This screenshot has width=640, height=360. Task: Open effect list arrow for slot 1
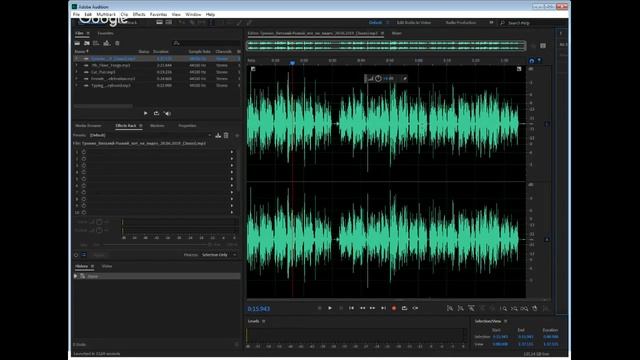pos(232,152)
